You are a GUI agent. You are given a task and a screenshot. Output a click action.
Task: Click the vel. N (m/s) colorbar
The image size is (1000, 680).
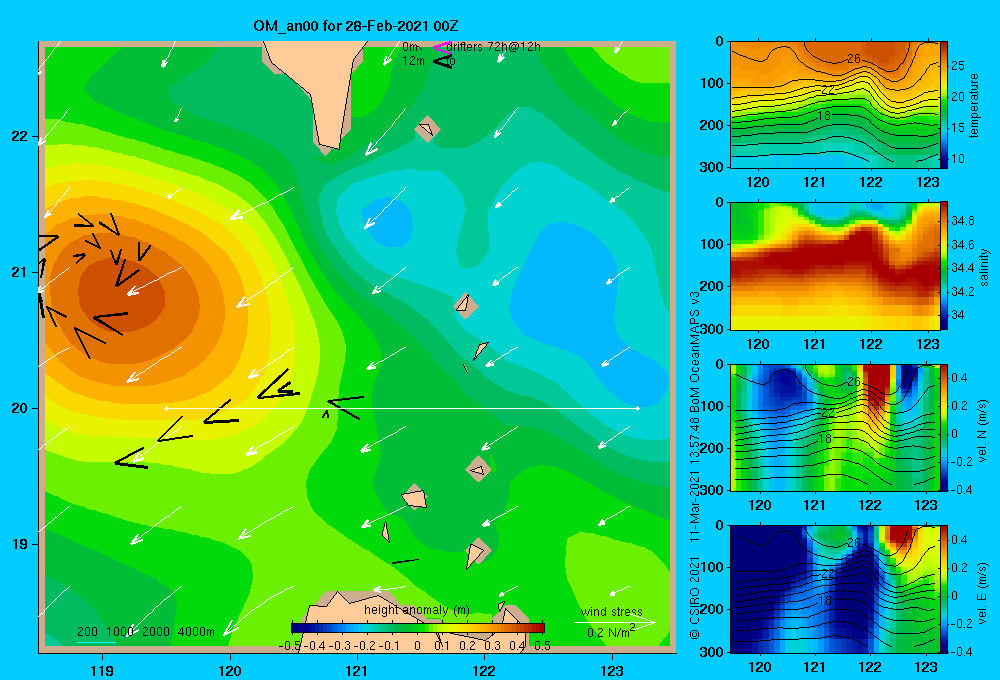944,427
